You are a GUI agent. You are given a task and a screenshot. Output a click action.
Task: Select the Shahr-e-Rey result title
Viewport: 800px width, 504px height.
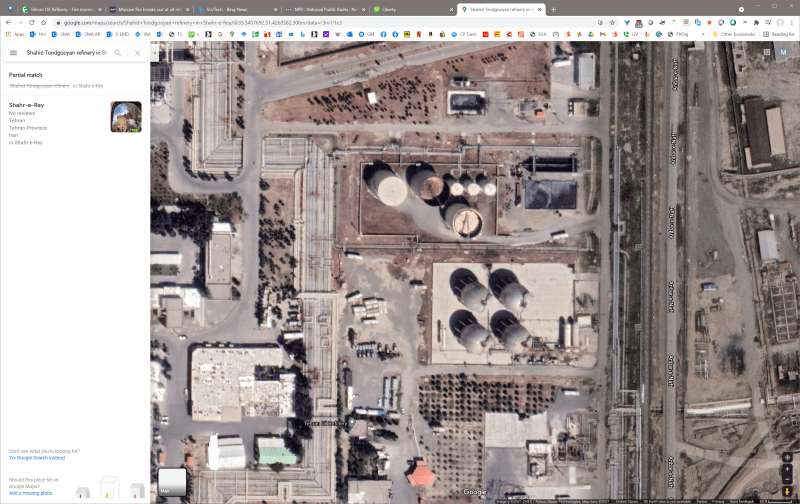coord(27,105)
